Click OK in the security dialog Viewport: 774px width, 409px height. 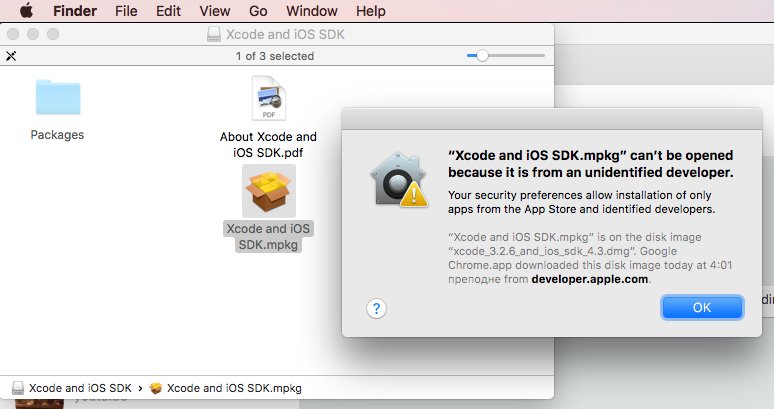pos(701,307)
